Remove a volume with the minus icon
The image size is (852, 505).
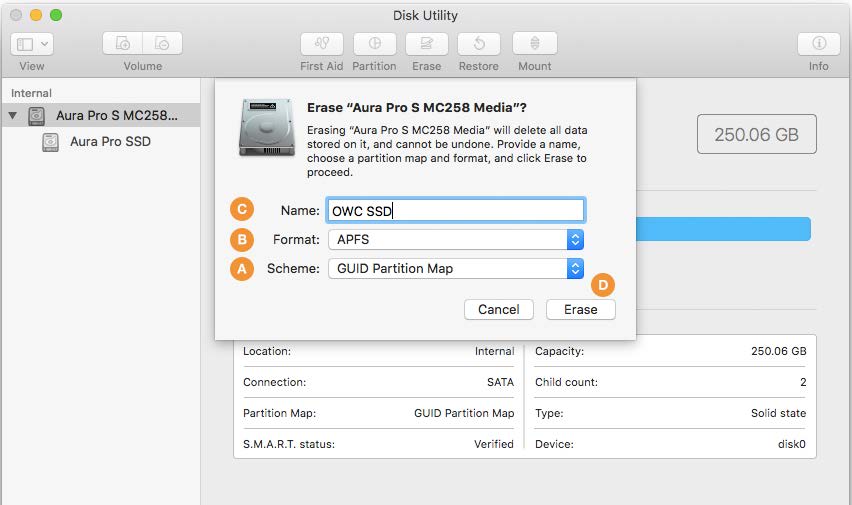tap(162, 43)
